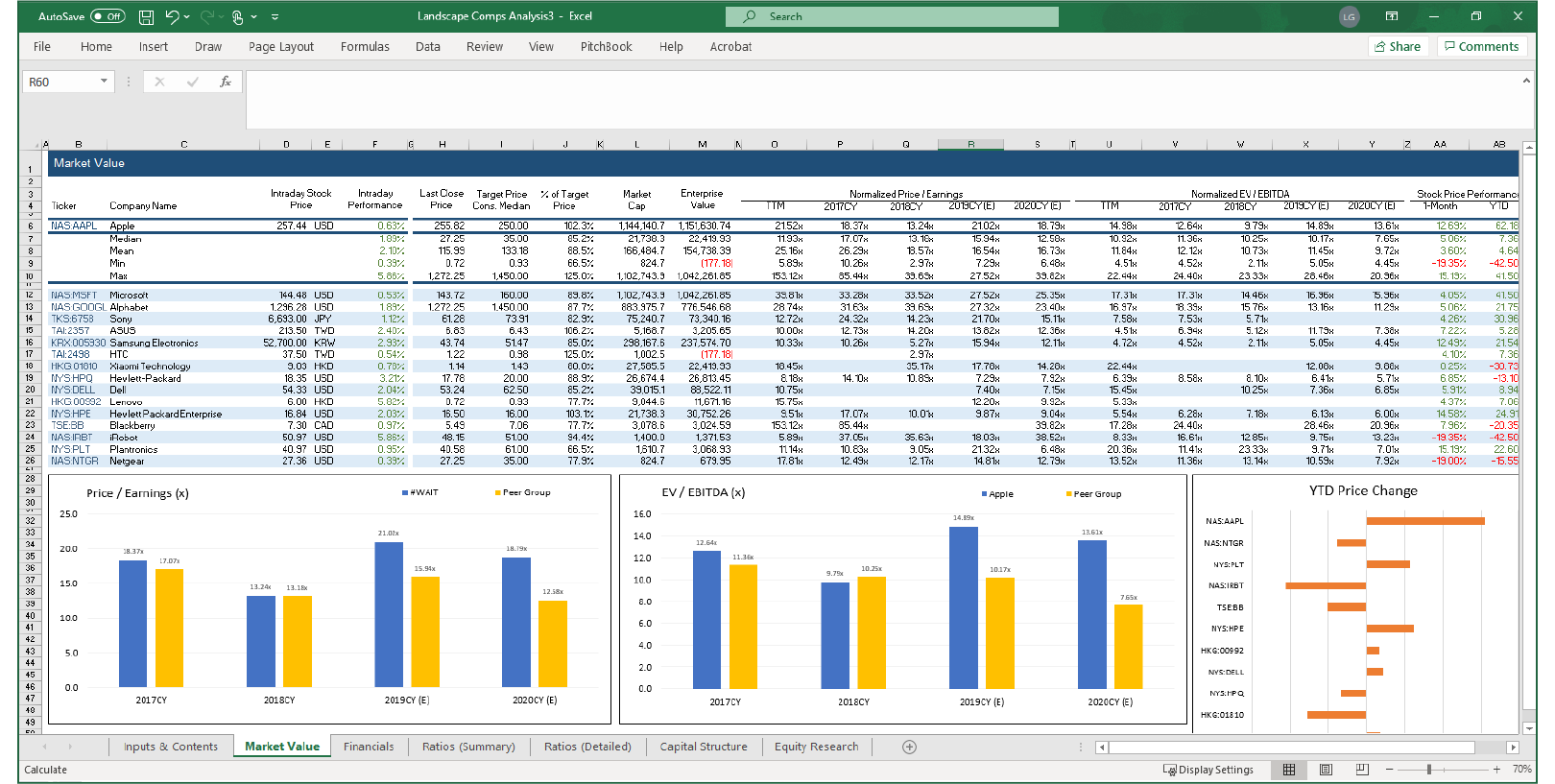Click vertical scrollbar down arrow
Image resolution: width=1555 pixels, height=784 pixels.
(1529, 729)
